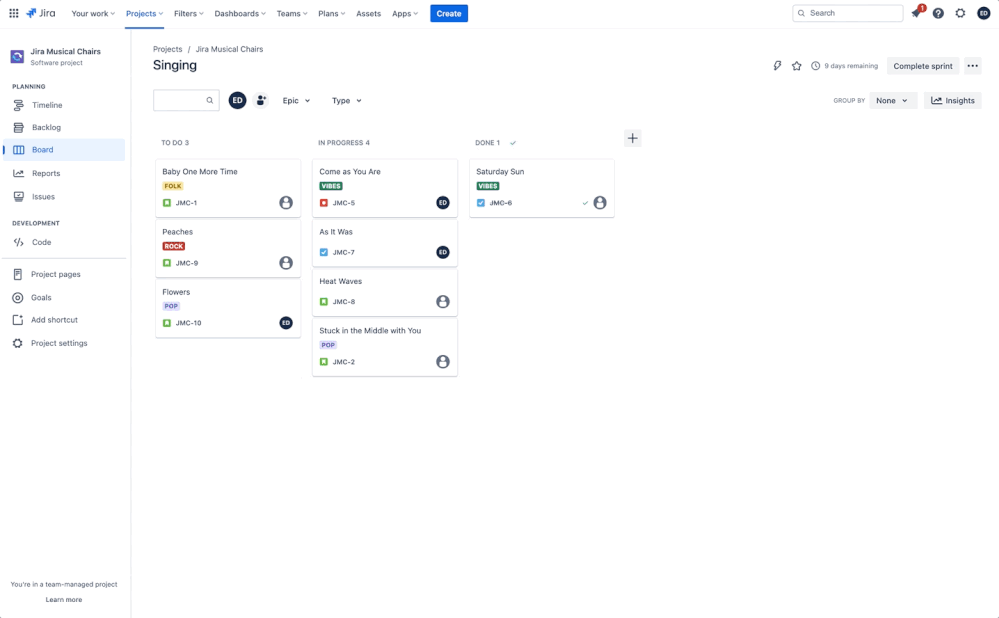Click the VIBES label on Saturday Sun
This screenshot has width=999, height=618.
click(x=487, y=186)
